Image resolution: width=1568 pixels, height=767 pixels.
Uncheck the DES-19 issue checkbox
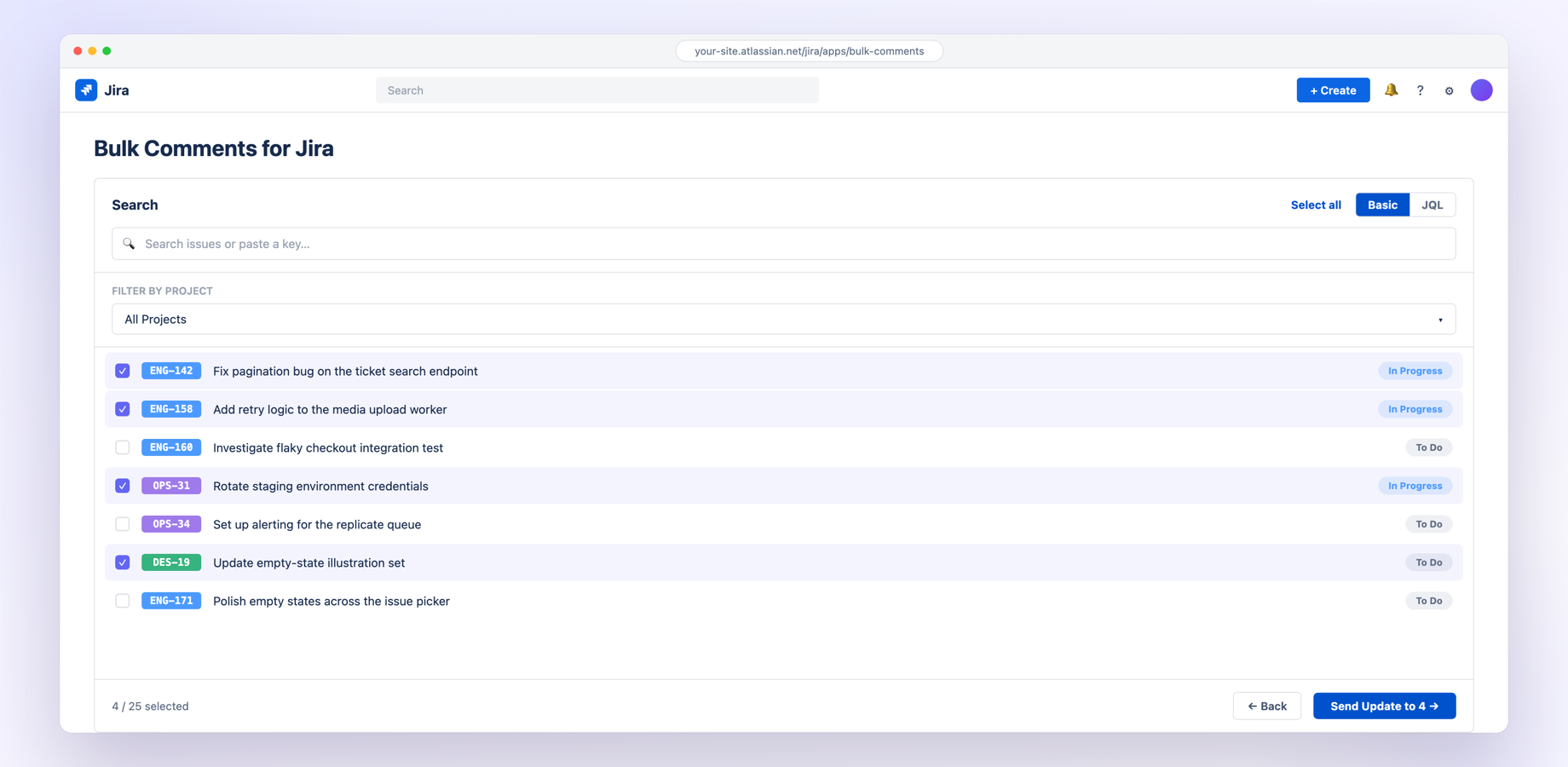123,562
